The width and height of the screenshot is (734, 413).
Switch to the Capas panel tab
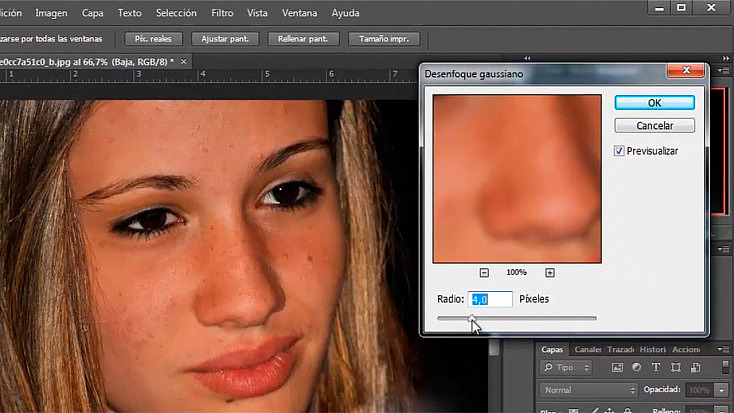point(552,349)
